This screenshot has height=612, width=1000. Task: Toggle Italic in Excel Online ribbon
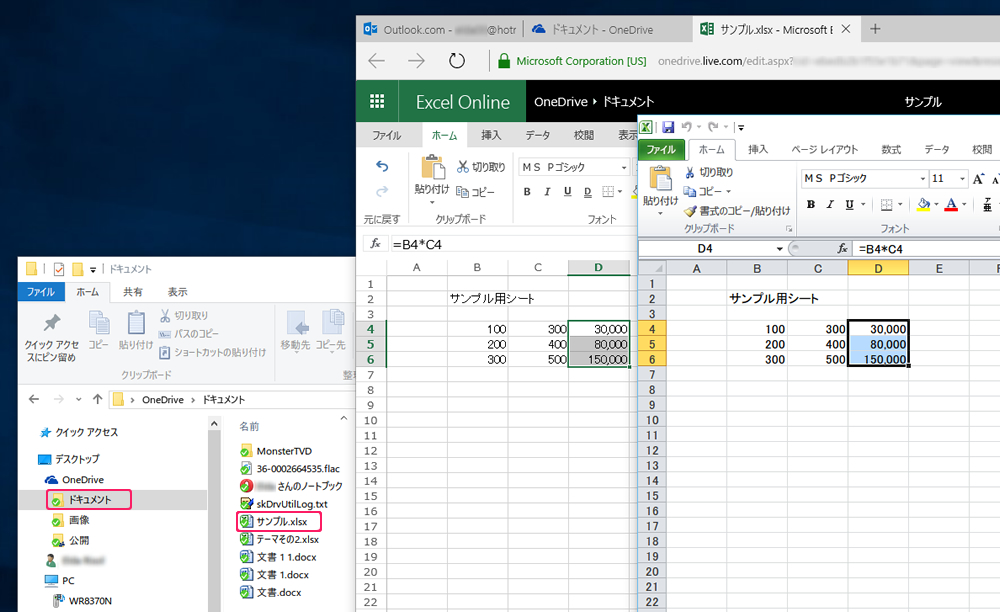(547, 191)
